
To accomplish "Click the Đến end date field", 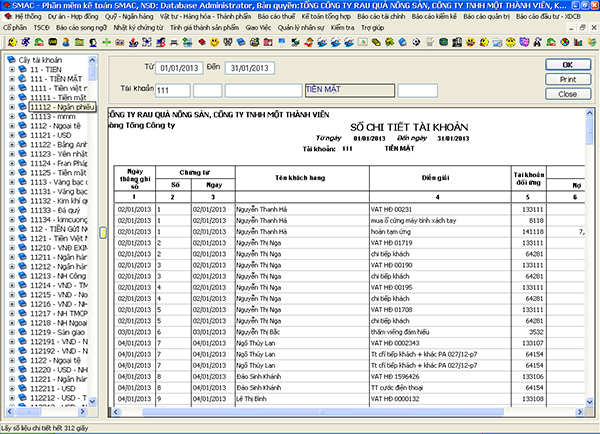I will click(x=249, y=68).
